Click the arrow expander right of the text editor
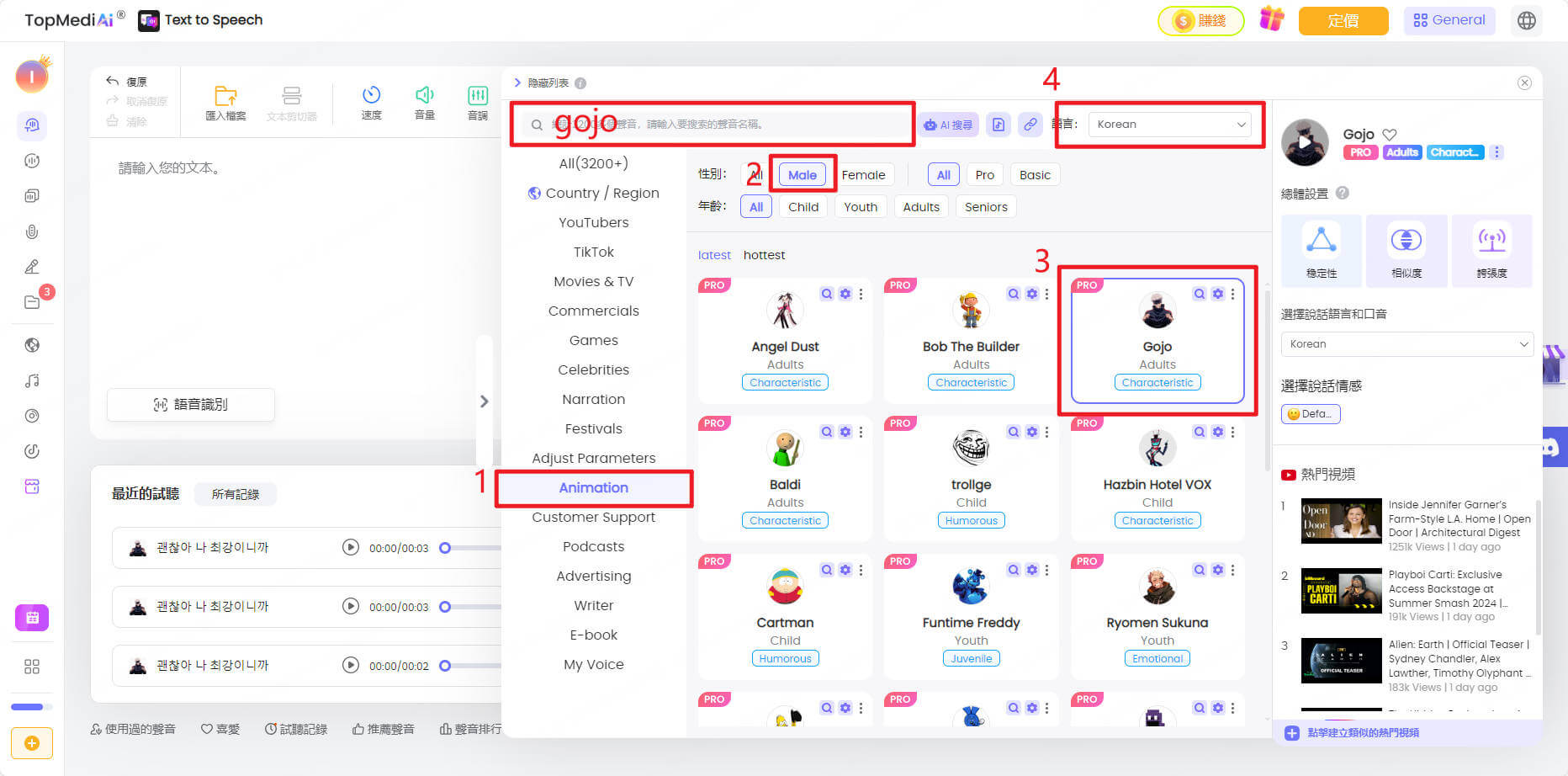Viewport: 1568px width, 776px height. click(484, 401)
